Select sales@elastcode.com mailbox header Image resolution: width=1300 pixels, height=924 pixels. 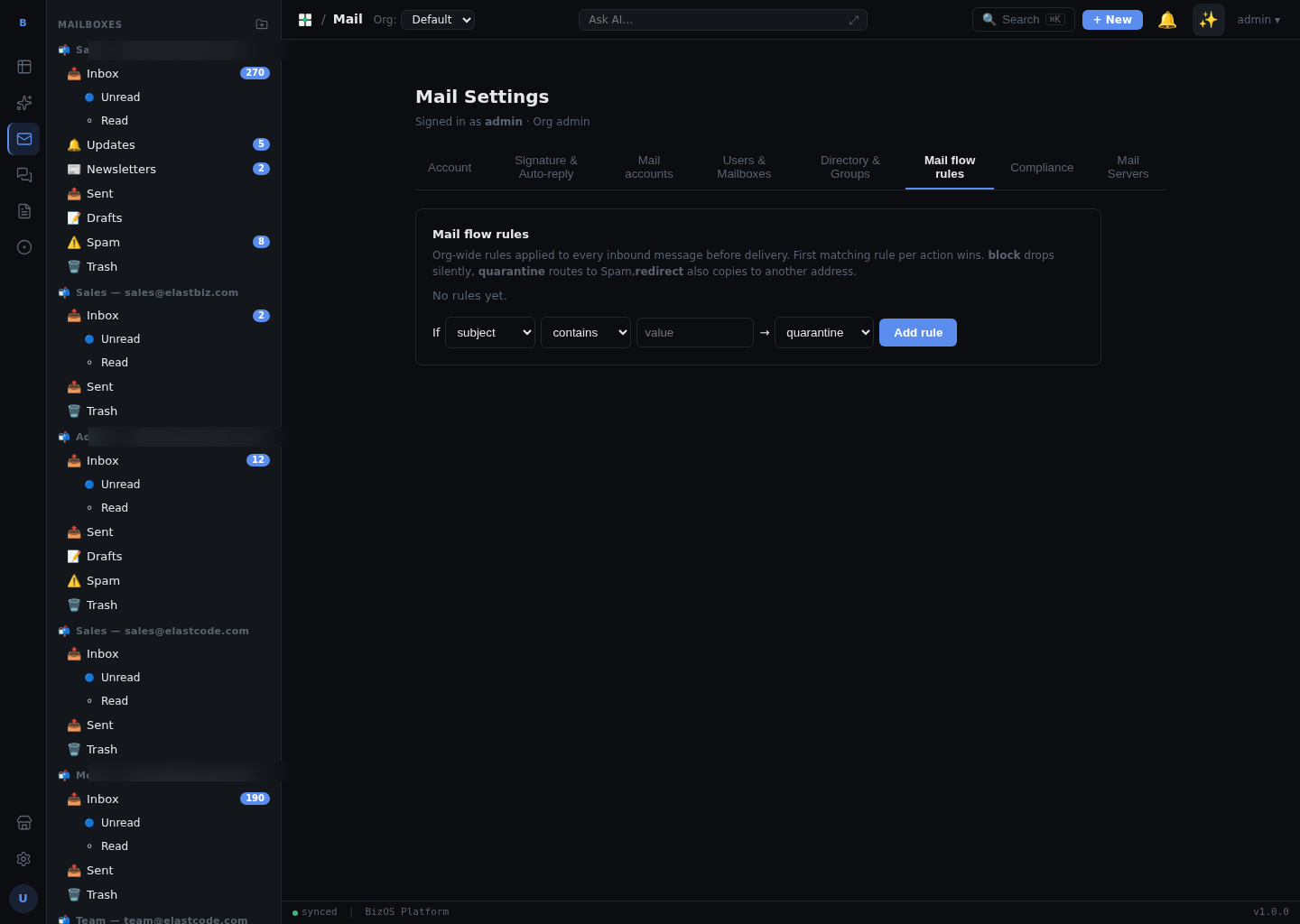click(x=162, y=631)
